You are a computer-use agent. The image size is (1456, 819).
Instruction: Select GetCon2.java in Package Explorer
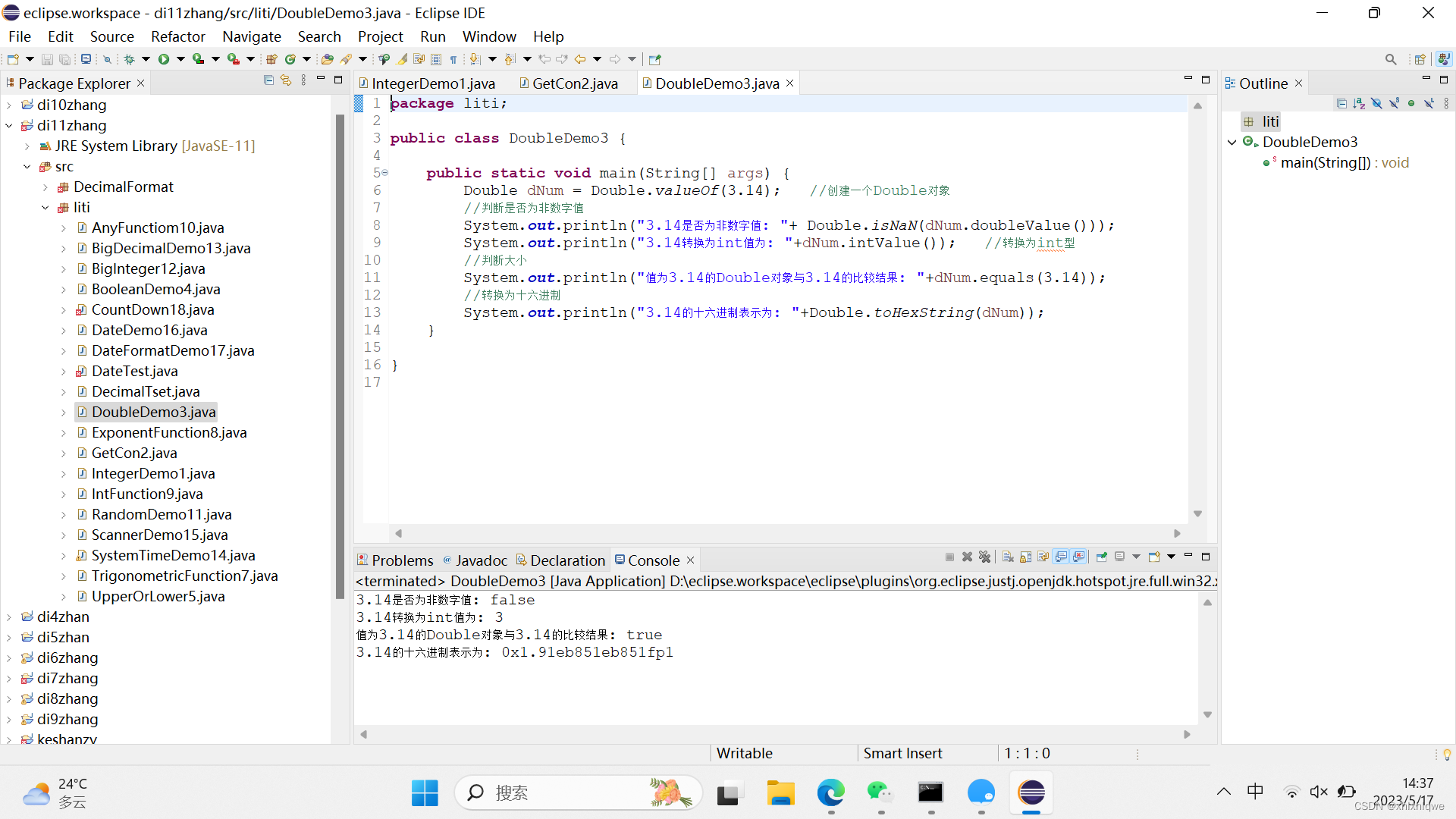click(x=133, y=453)
